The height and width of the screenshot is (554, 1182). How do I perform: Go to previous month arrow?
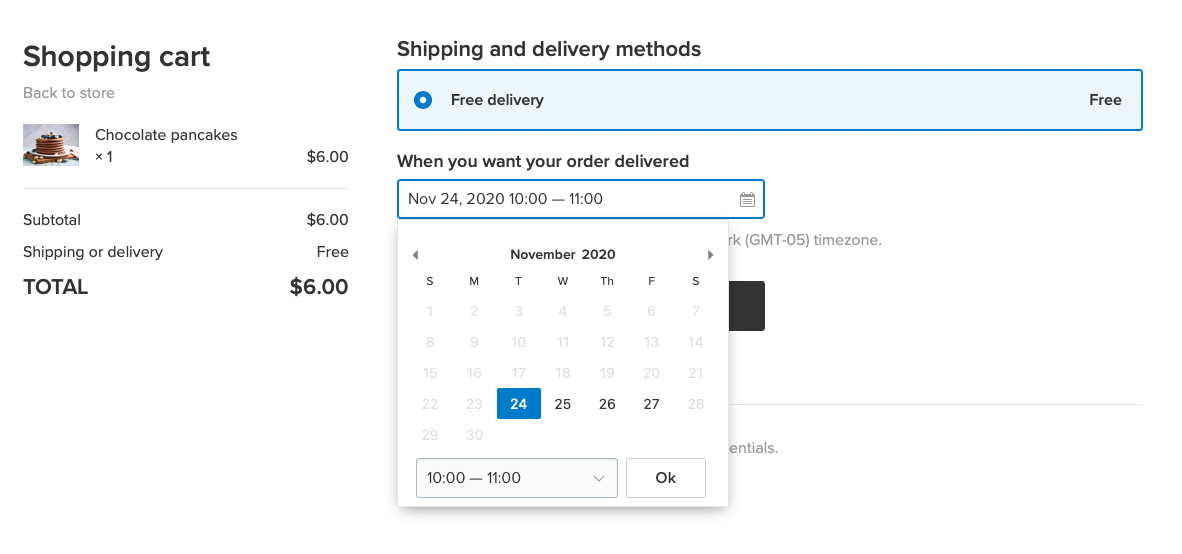coord(415,255)
